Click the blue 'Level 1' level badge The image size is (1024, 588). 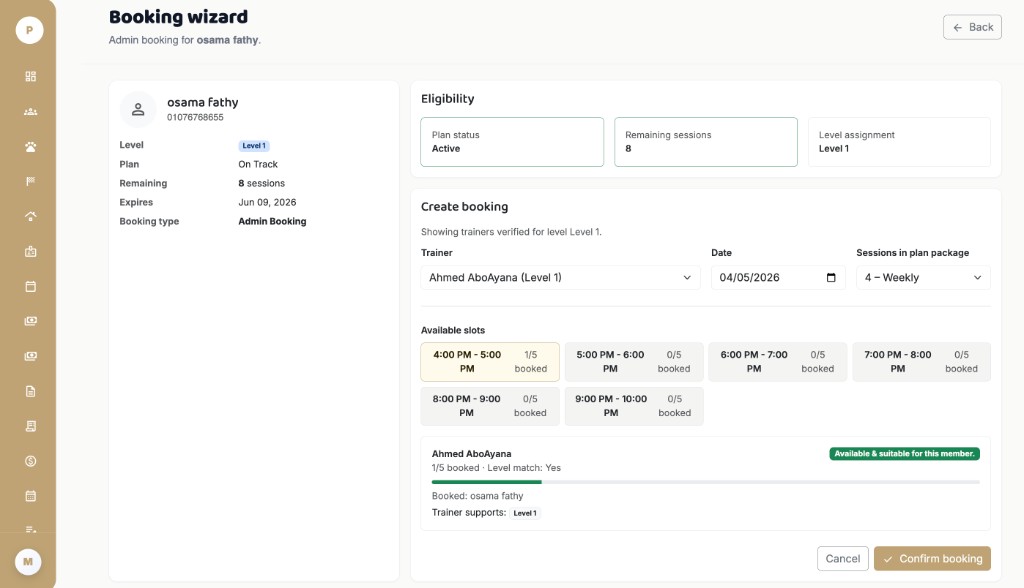pyautogui.click(x=254, y=146)
